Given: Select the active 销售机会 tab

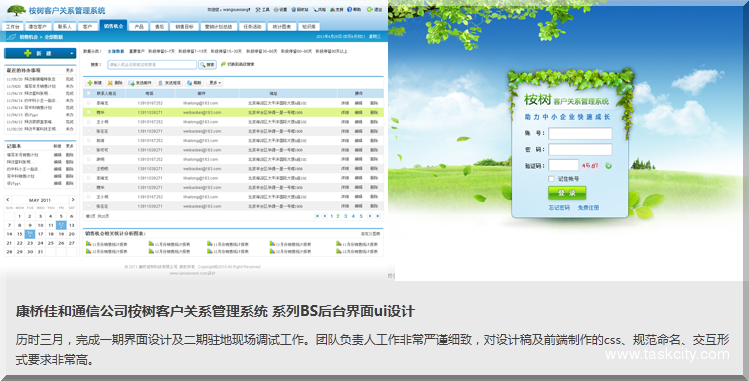Looking at the screenshot, I should pyautogui.click(x=113, y=26).
